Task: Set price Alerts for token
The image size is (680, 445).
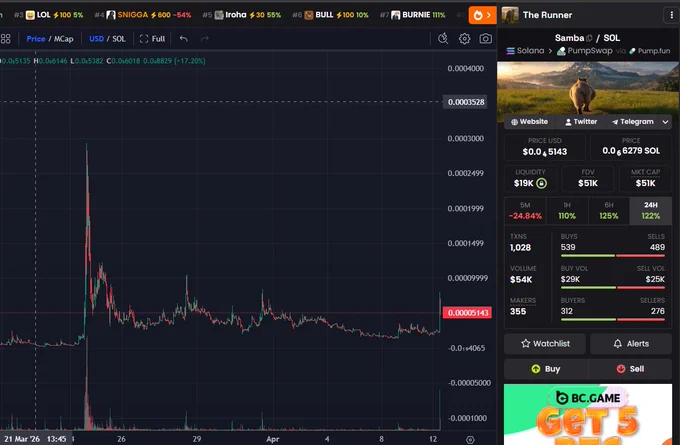Action: [x=631, y=344]
